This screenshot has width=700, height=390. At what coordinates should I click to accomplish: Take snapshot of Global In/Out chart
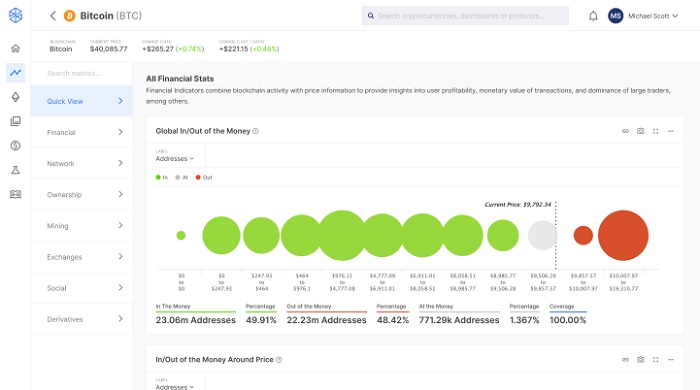pos(640,131)
